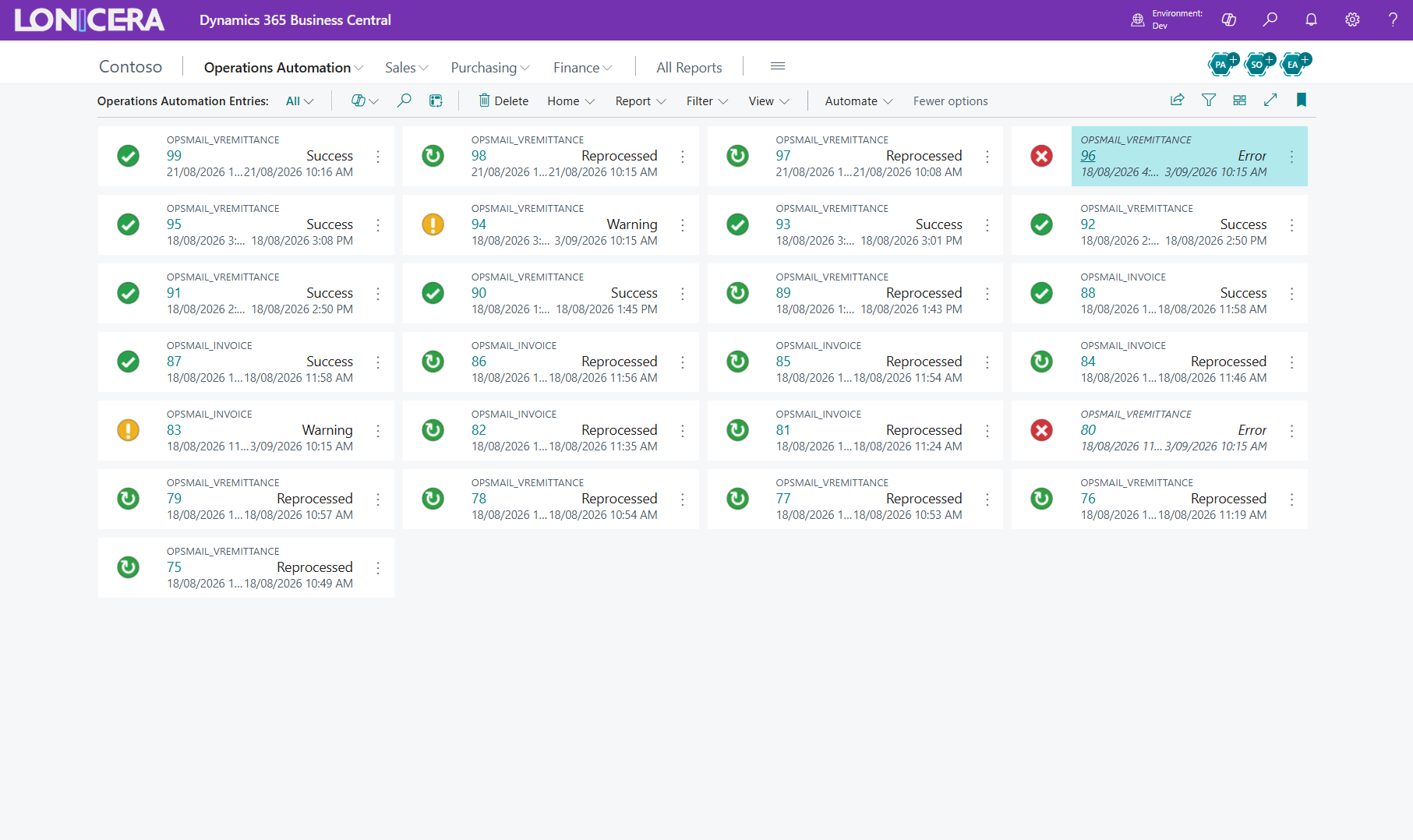Toggle the bookmark icon for this page
Image resolution: width=1413 pixels, height=840 pixels.
(x=1301, y=100)
